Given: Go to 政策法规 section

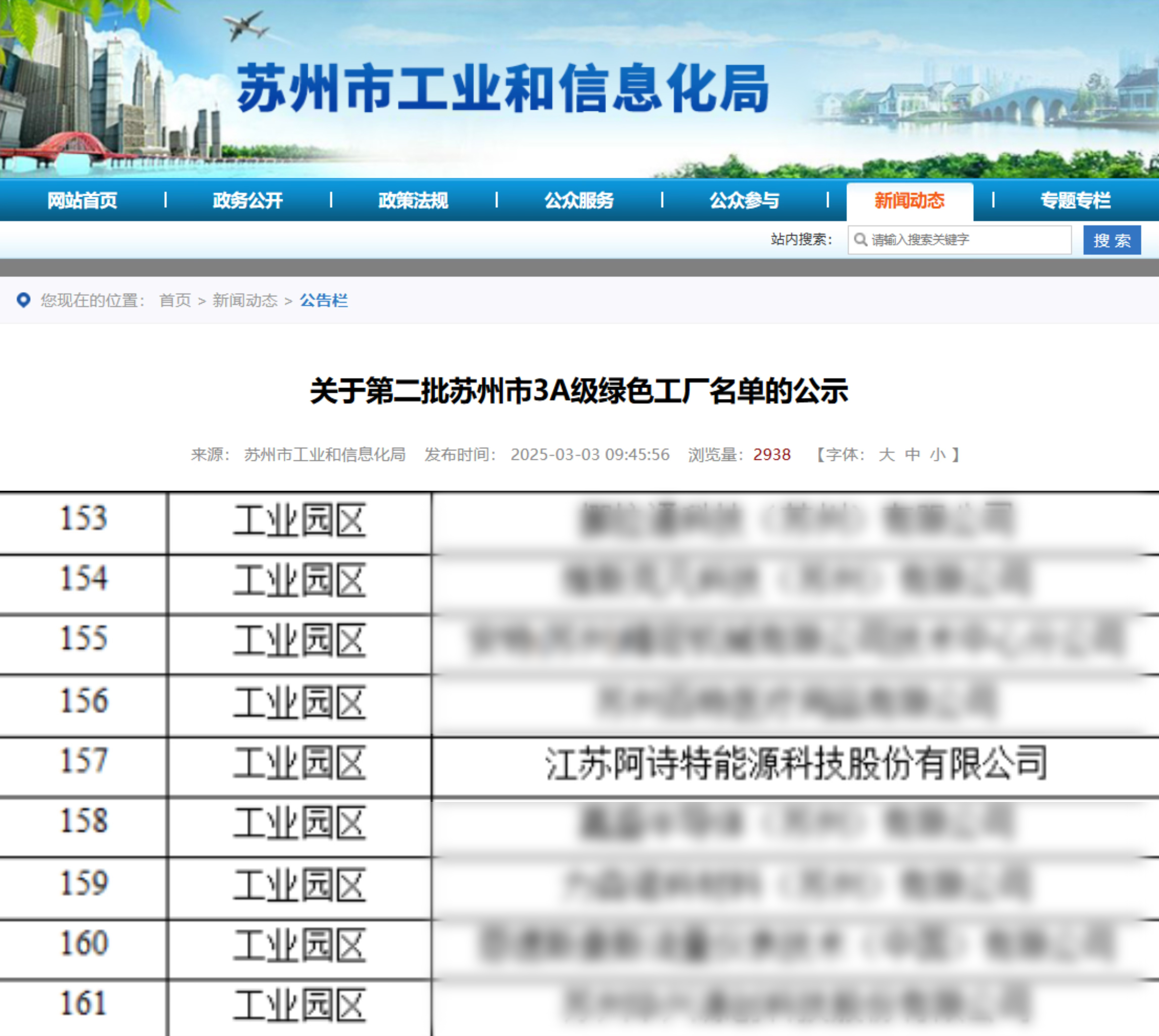Looking at the screenshot, I should [413, 200].
